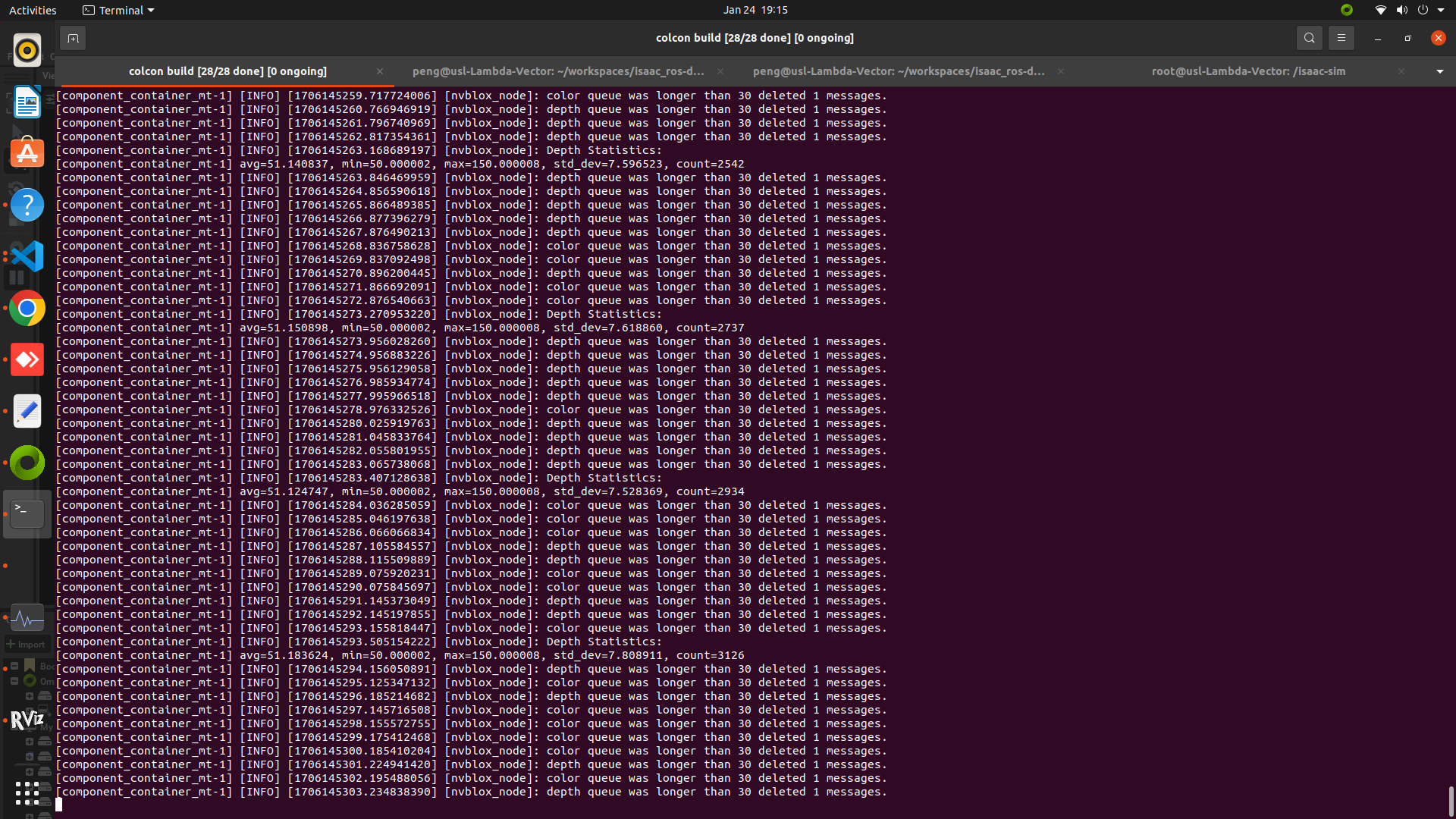The height and width of the screenshot is (819, 1456).
Task: Open the gedit text editor from the dock
Action: point(27,411)
